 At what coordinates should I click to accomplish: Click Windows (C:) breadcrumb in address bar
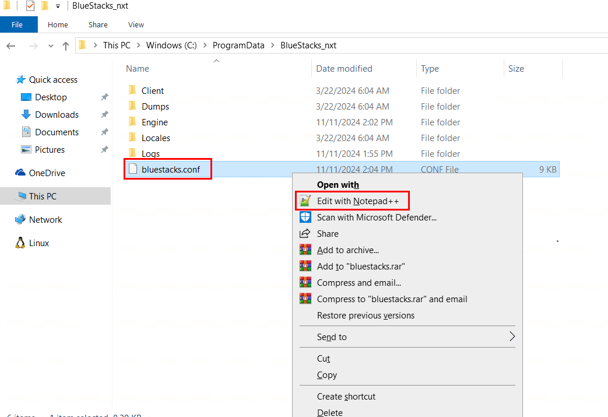(x=171, y=45)
